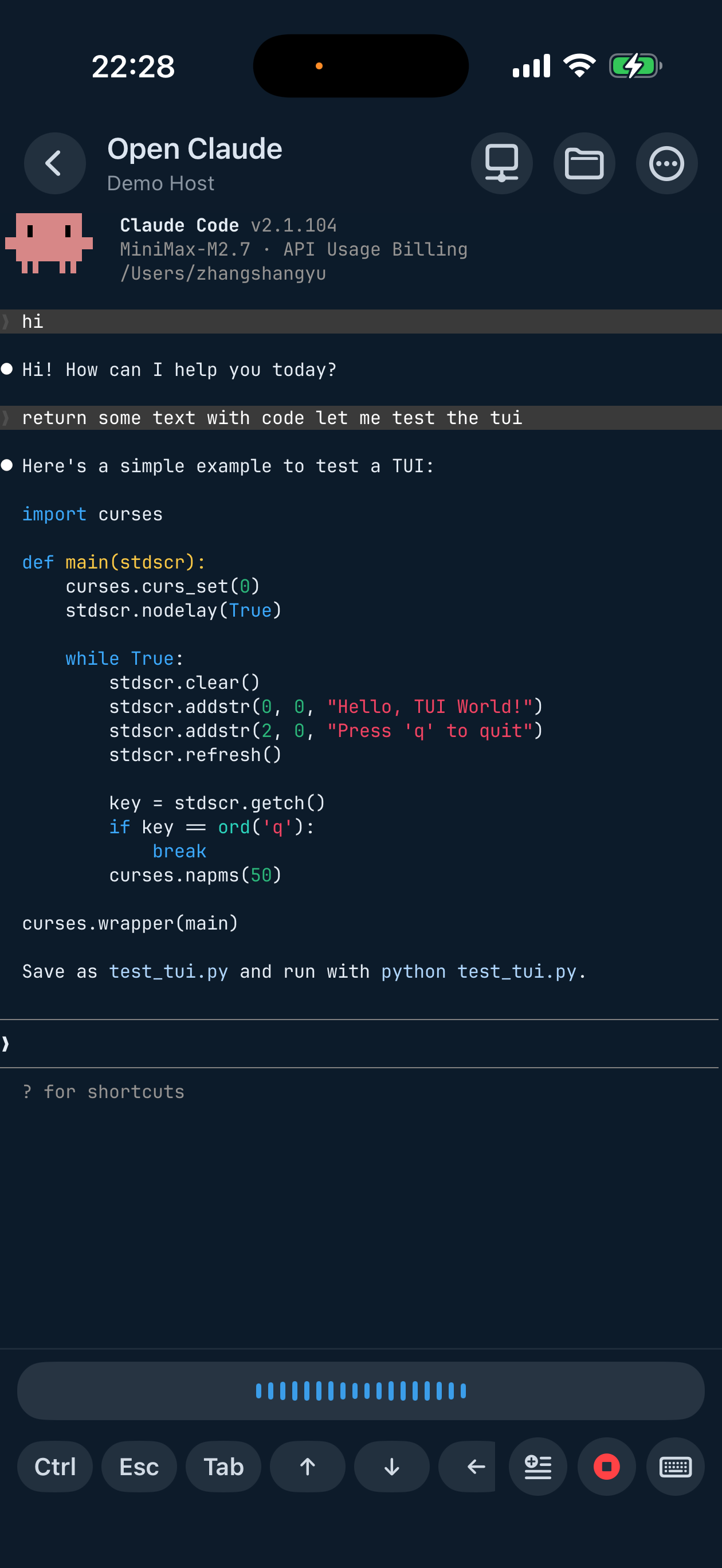This screenshot has width=722, height=1568.
Task: Click the "? for shortcuts" hint
Action: click(x=103, y=1092)
